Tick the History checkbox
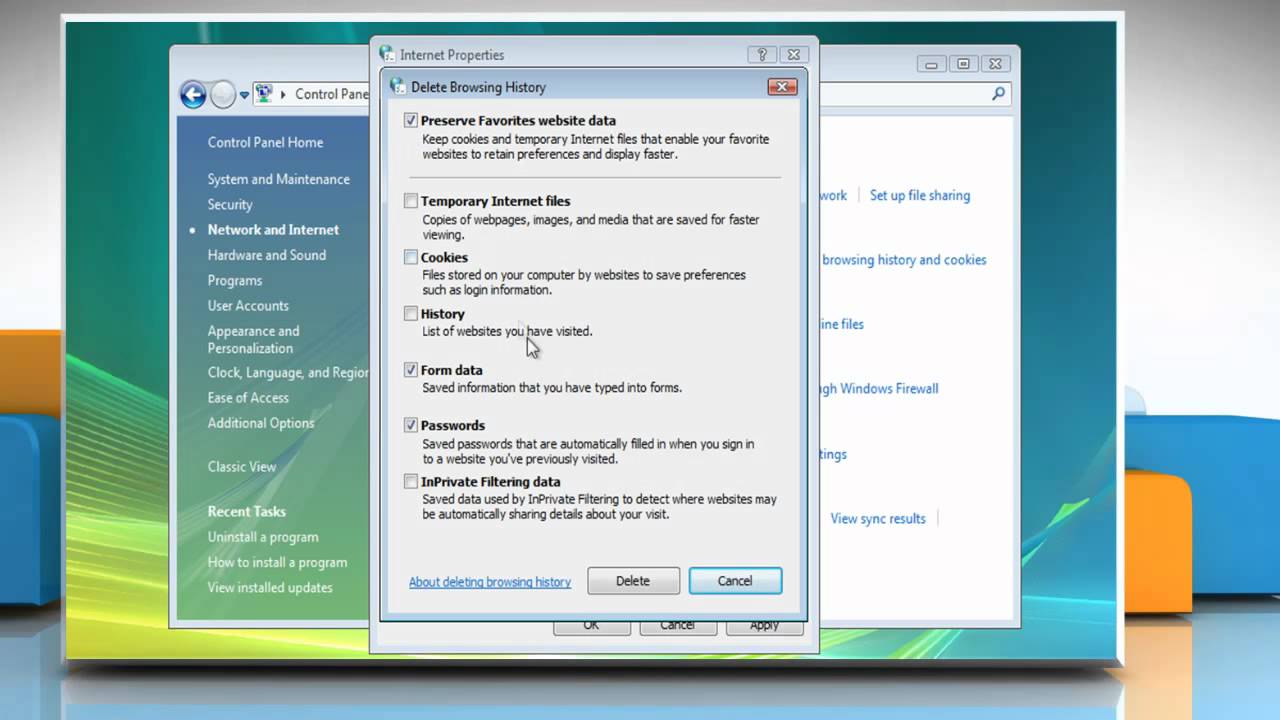This screenshot has height=720, width=1280. [411, 313]
